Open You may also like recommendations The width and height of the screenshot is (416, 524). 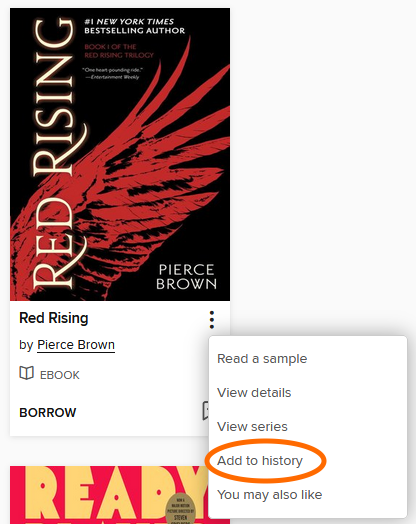point(270,495)
